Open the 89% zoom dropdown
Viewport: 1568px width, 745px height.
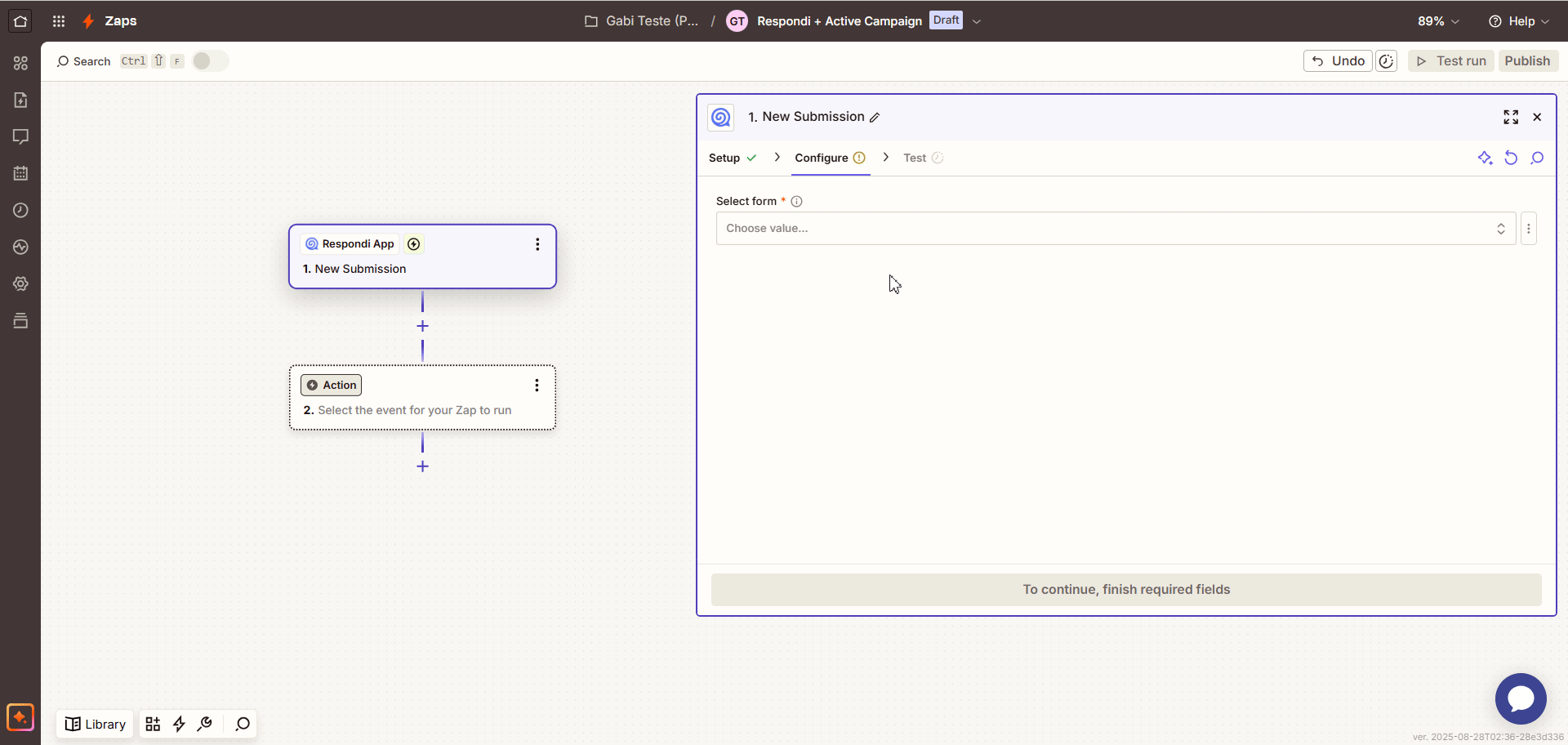1438,21
